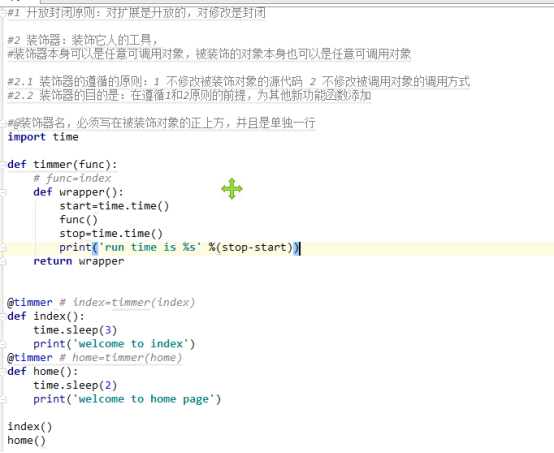Click the '#2.2 装饰器的目的是' comment line

coord(189,95)
